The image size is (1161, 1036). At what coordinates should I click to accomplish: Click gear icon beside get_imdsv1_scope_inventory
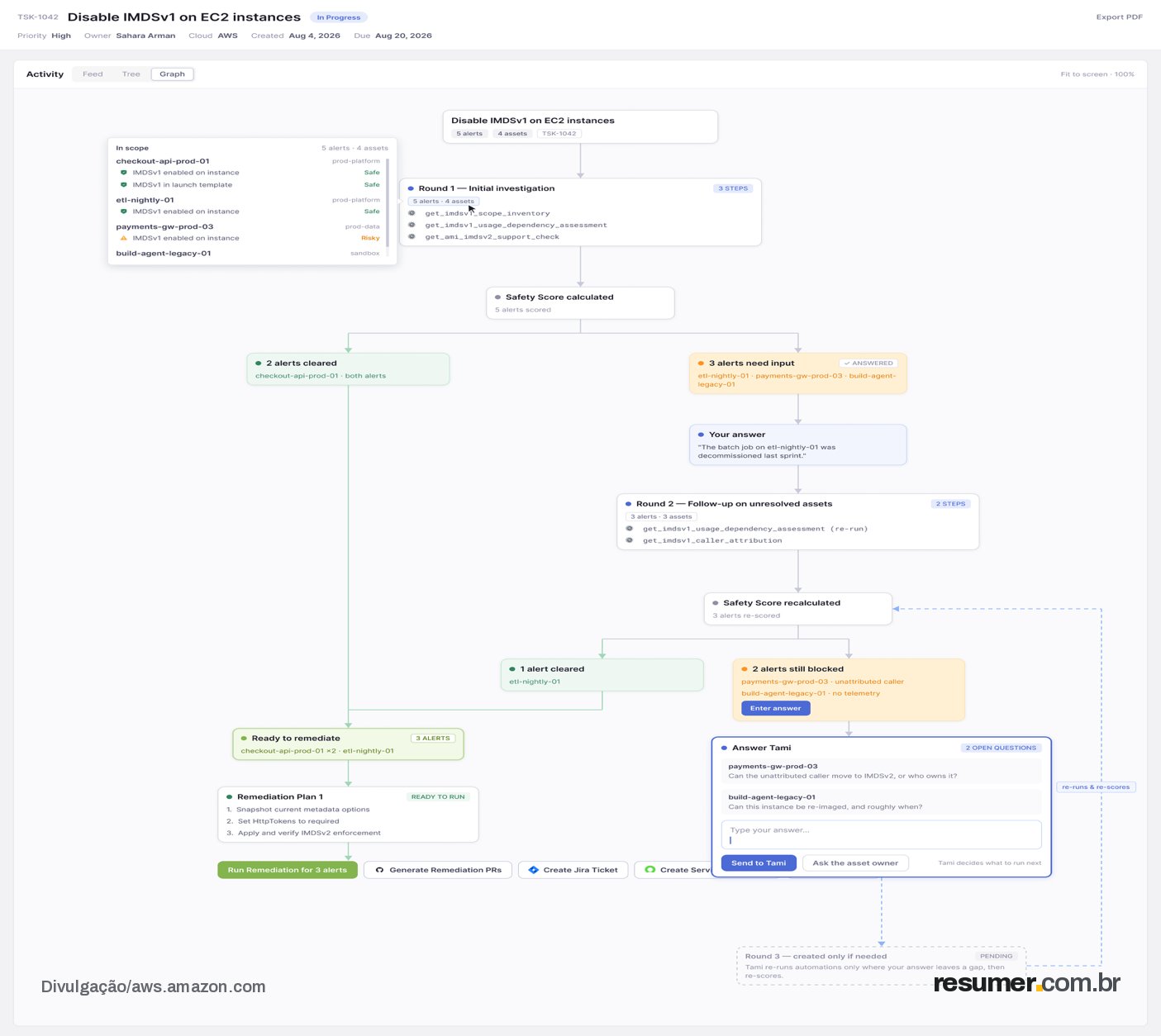point(412,213)
